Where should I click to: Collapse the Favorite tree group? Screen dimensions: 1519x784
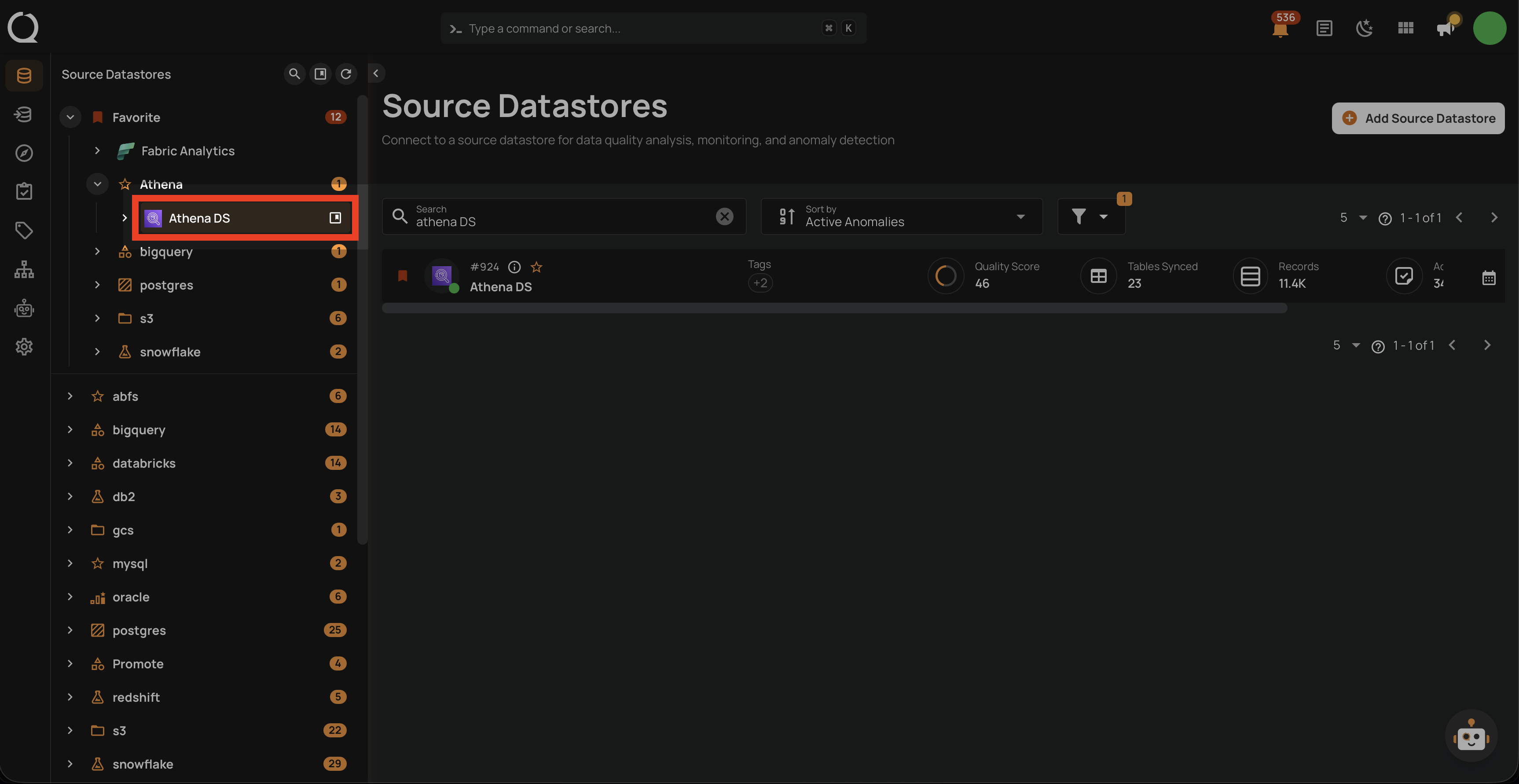click(70, 117)
